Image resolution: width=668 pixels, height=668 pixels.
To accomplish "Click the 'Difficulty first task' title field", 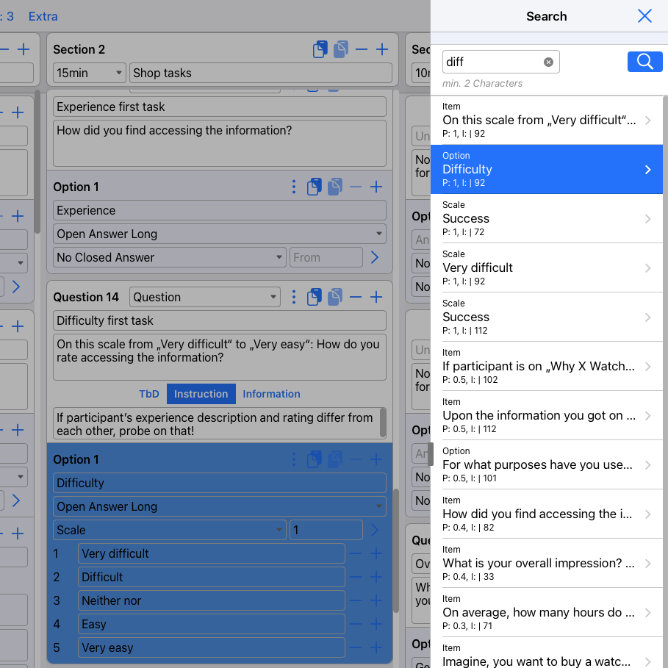I will (219, 320).
